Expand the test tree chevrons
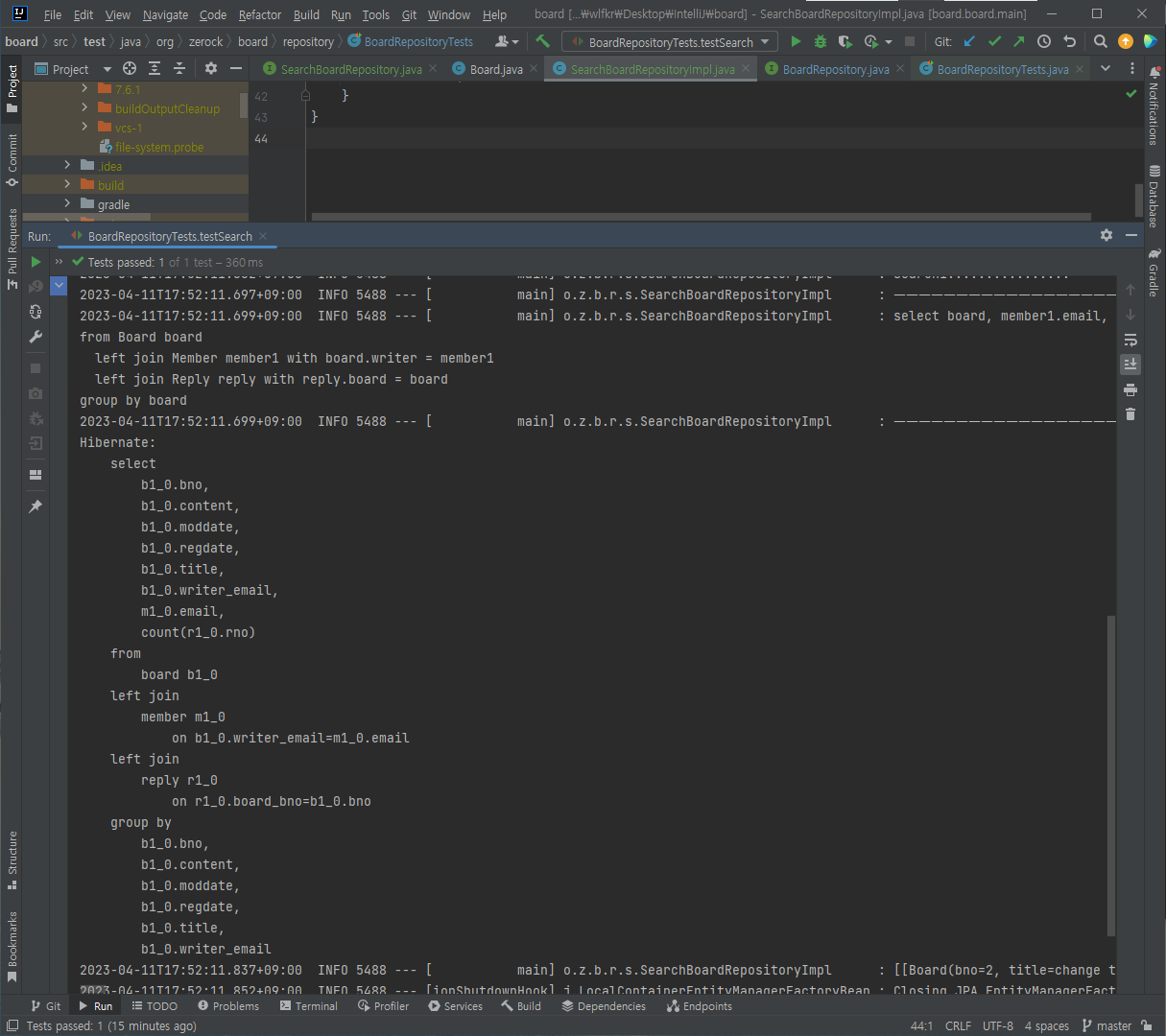 coord(59,262)
